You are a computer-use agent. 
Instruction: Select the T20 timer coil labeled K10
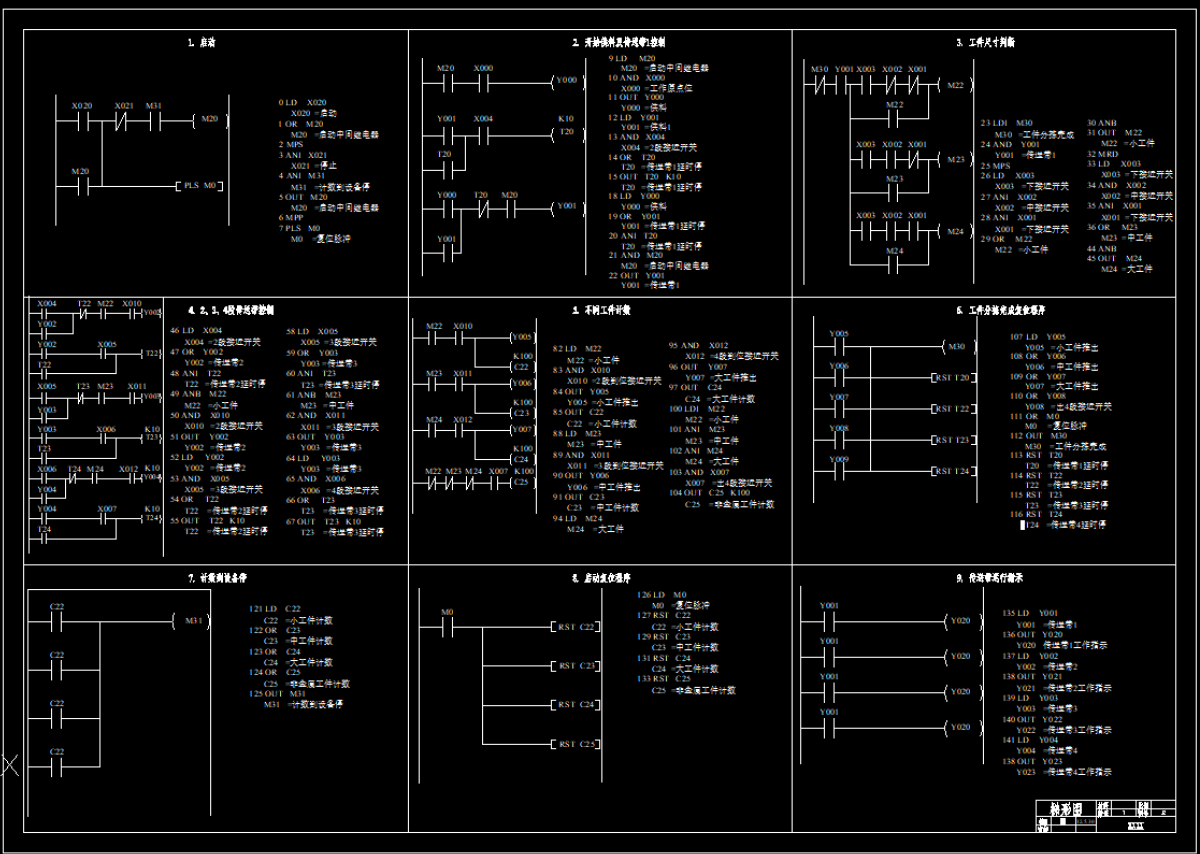coord(566,132)
